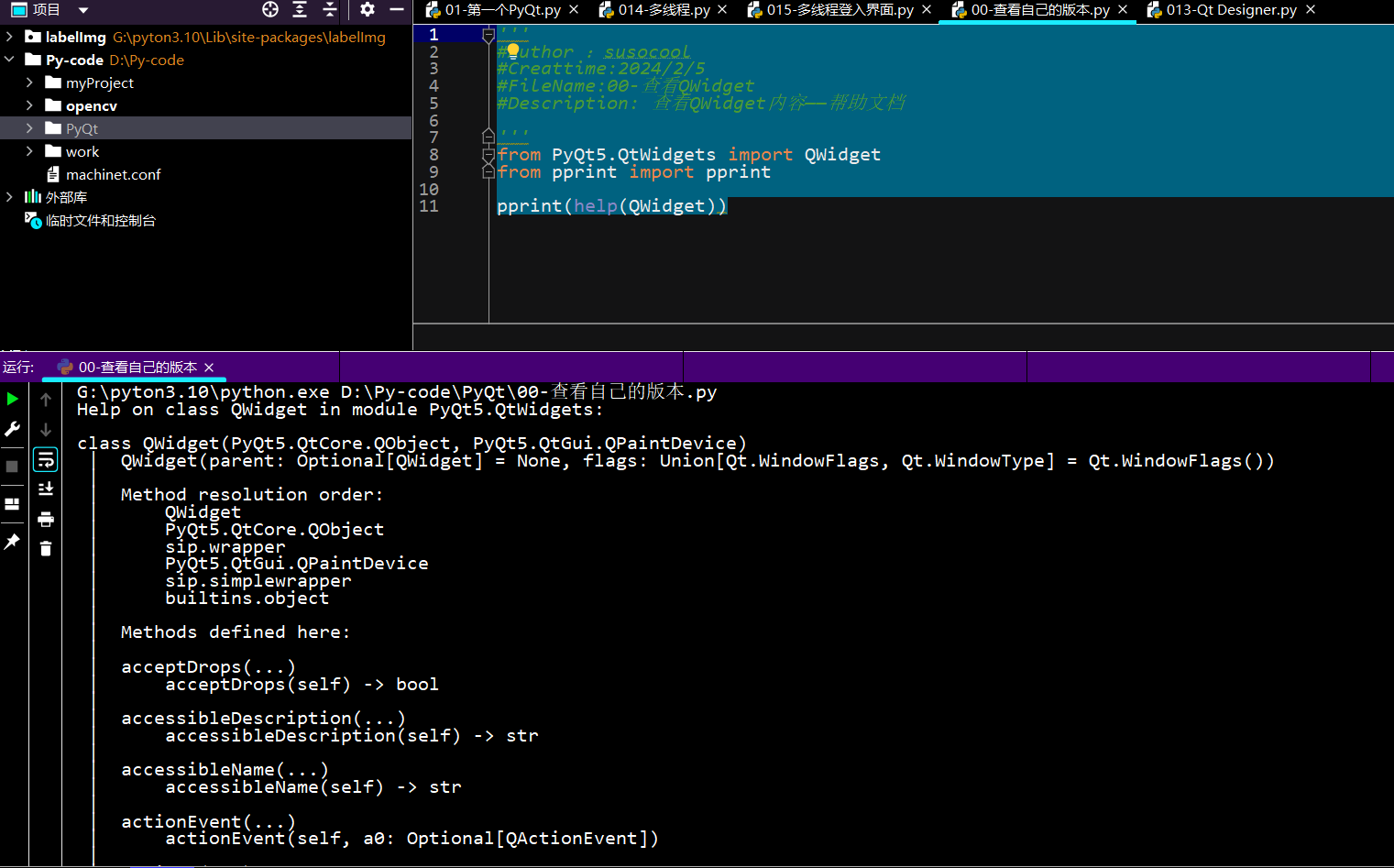Expand the myProject folder
Screen dimensions: 1394x868
tap(29, 82)
